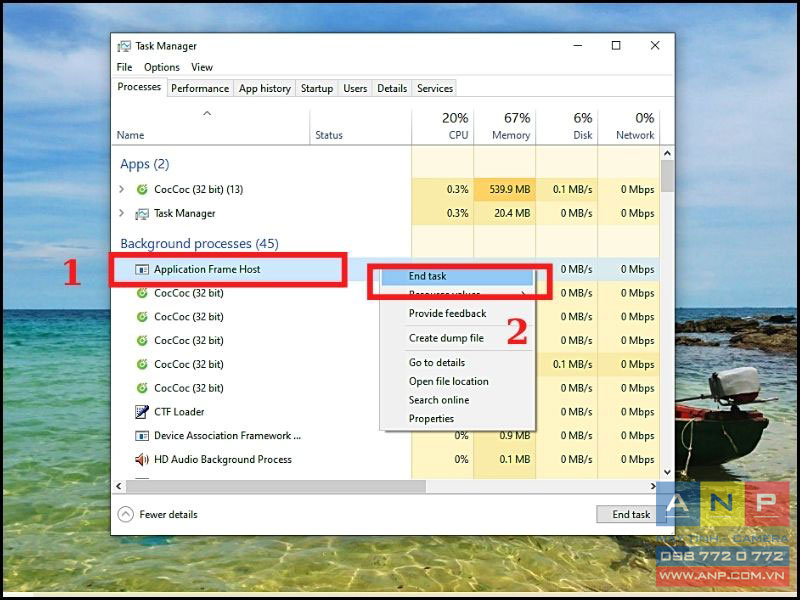
Task: Sort by the Memory column header
Action: point(505,127)
